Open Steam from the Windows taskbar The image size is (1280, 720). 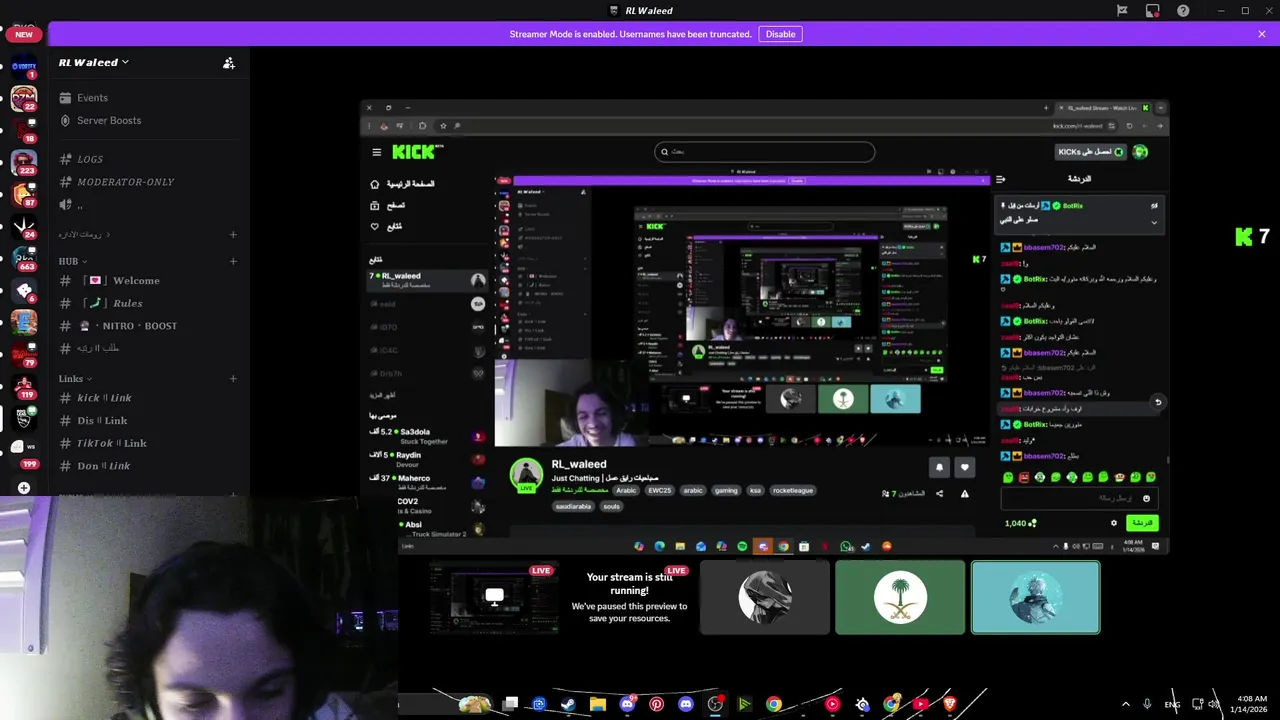[568, 704]
